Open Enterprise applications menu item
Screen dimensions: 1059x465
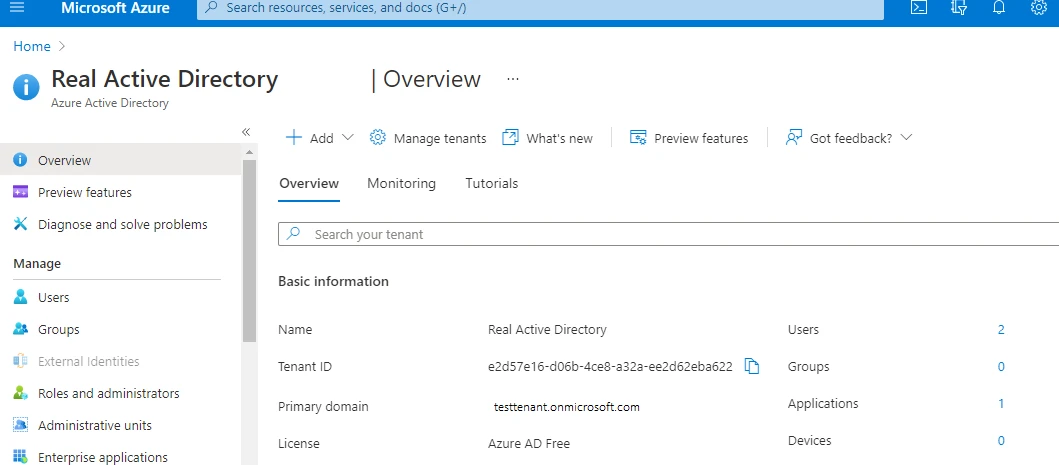click(x=120, y=457)
